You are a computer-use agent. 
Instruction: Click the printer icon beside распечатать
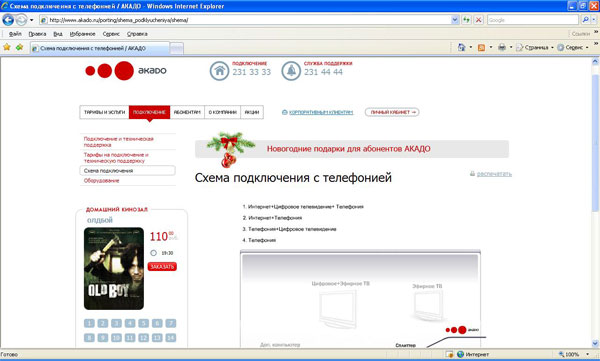click(472, 174)
